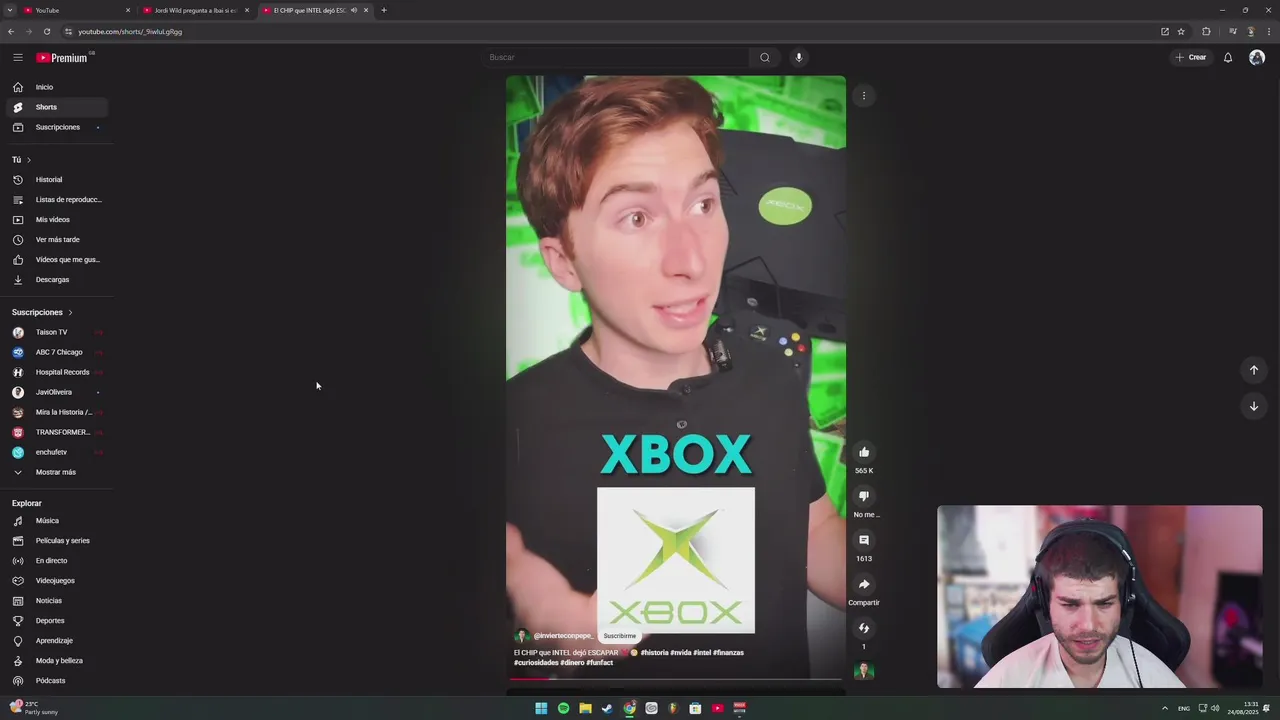Viewport: 1280px width, 720px height.
Task: Mute the El CHIP tab audio
Action: (x=354, y=10)
